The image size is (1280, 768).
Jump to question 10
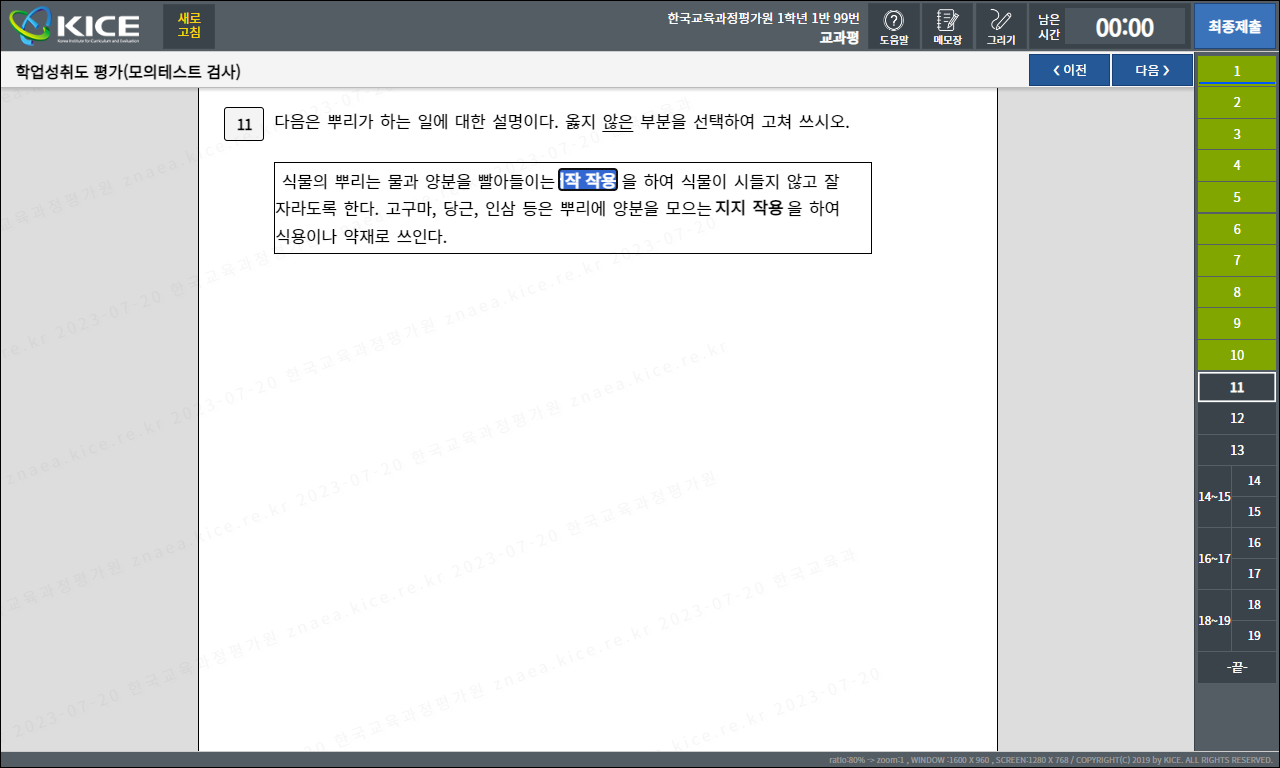click(x=1237, y=355)
